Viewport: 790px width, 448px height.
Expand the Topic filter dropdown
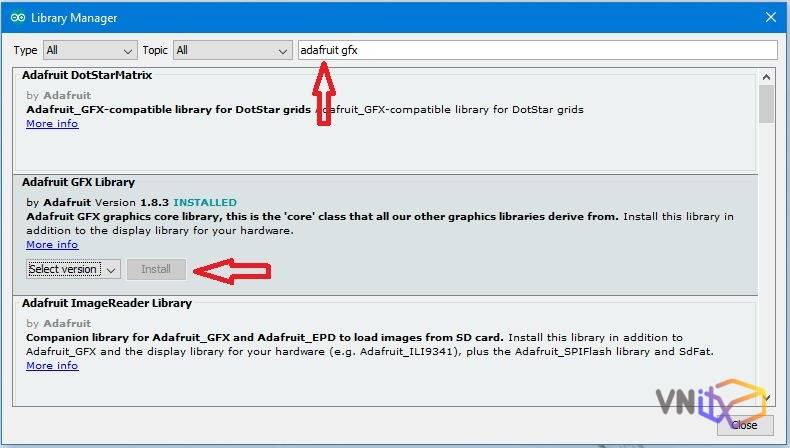point(231,50)
